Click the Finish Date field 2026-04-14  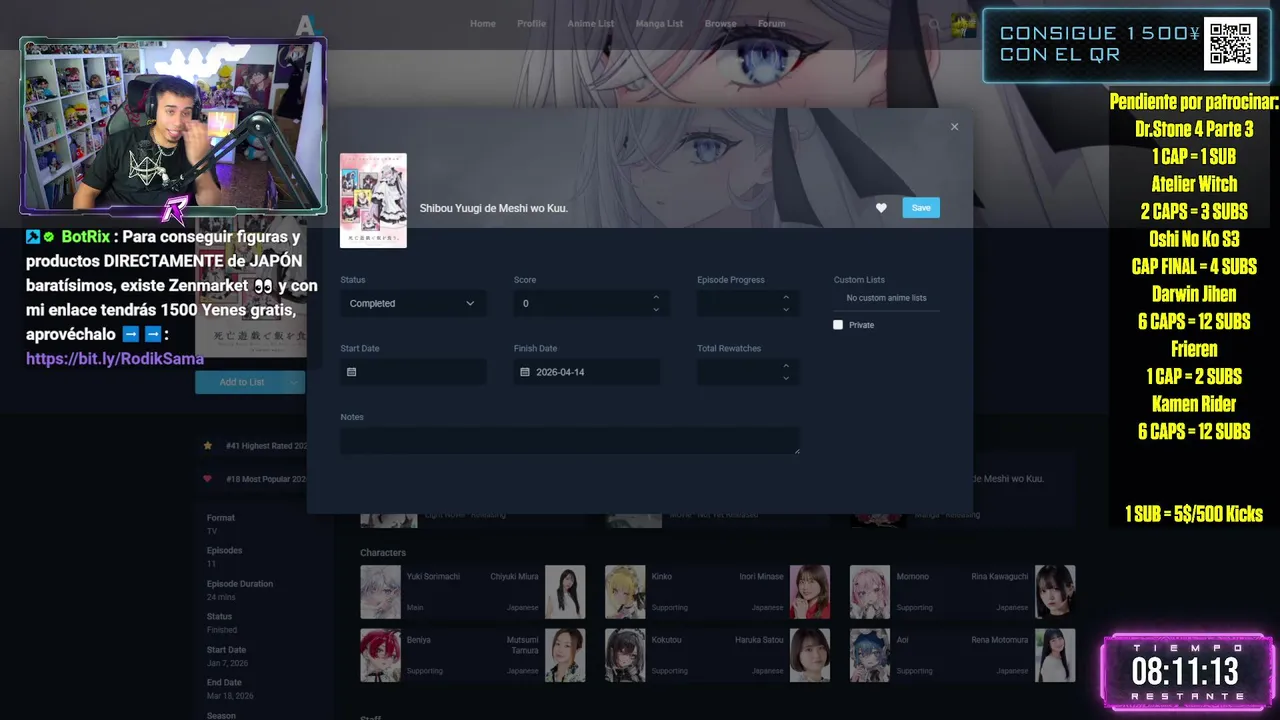tap(587, 372)
